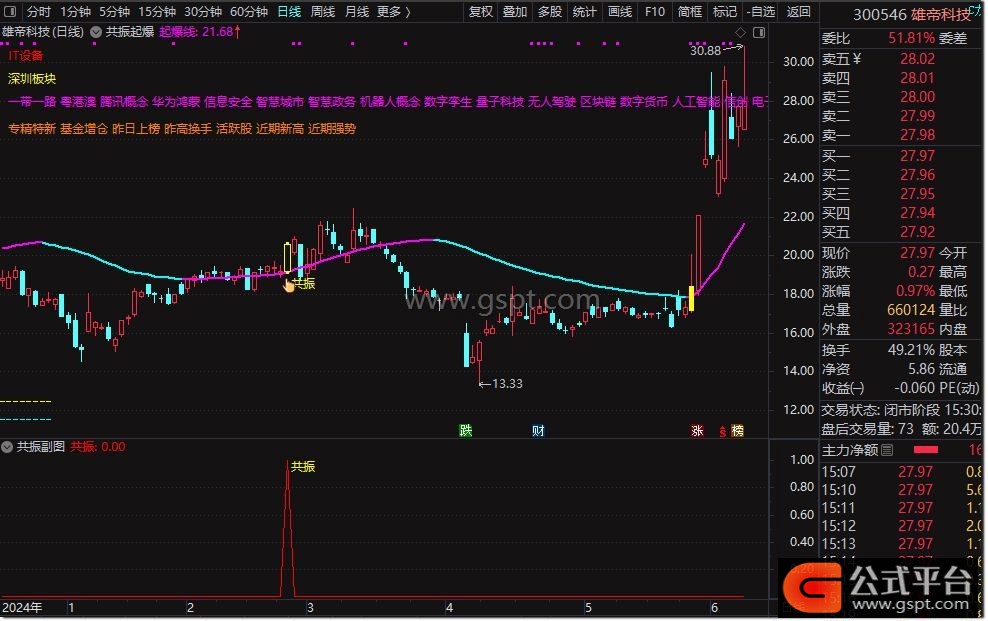Click the 华为鸿蒙 concept tag
Viewport: 988px width, 621px height.
pyautogui.click(x=176, y=101)
